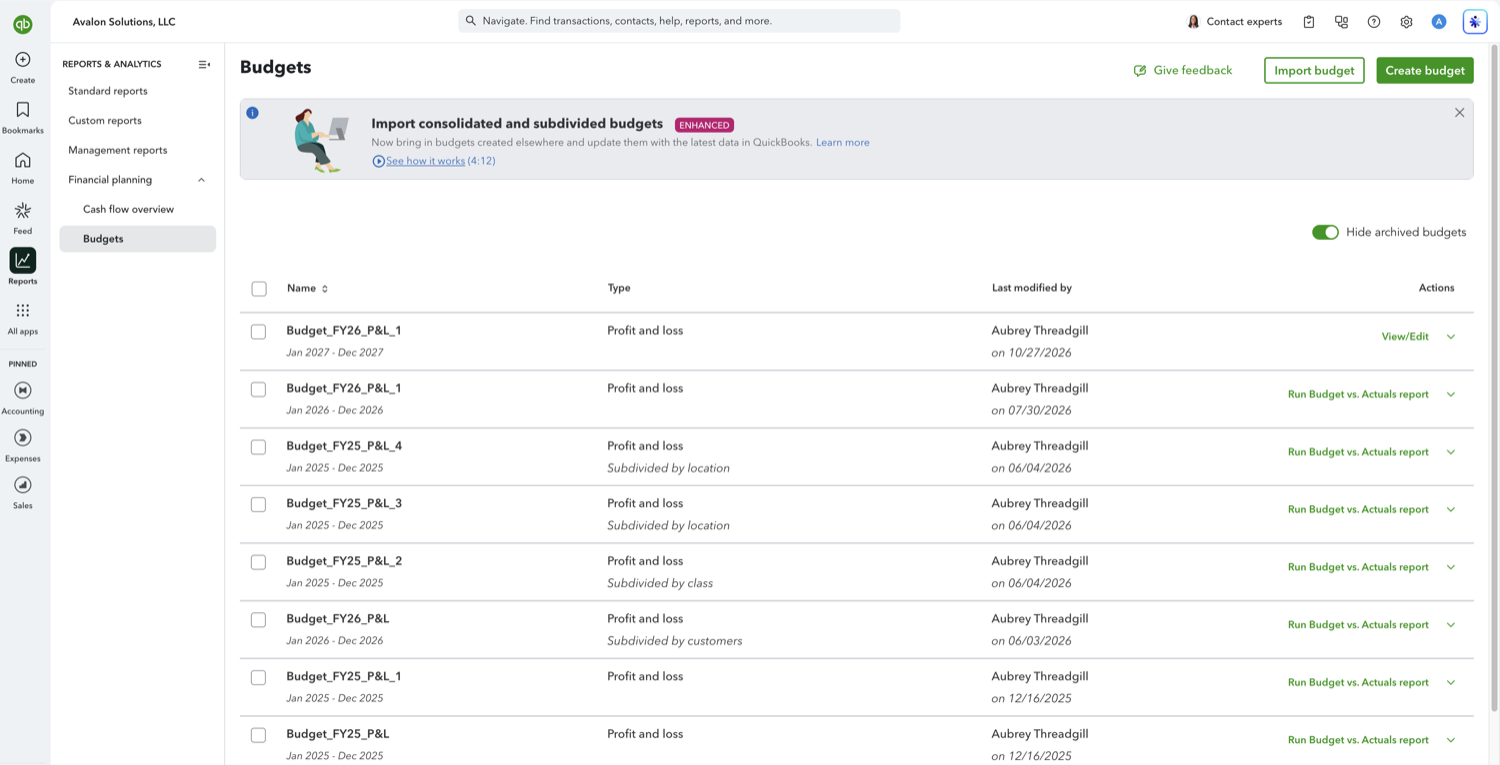Open pinned Expenses icon
The height and width of the screenshot is (765, 1500).
coord(23,438)
